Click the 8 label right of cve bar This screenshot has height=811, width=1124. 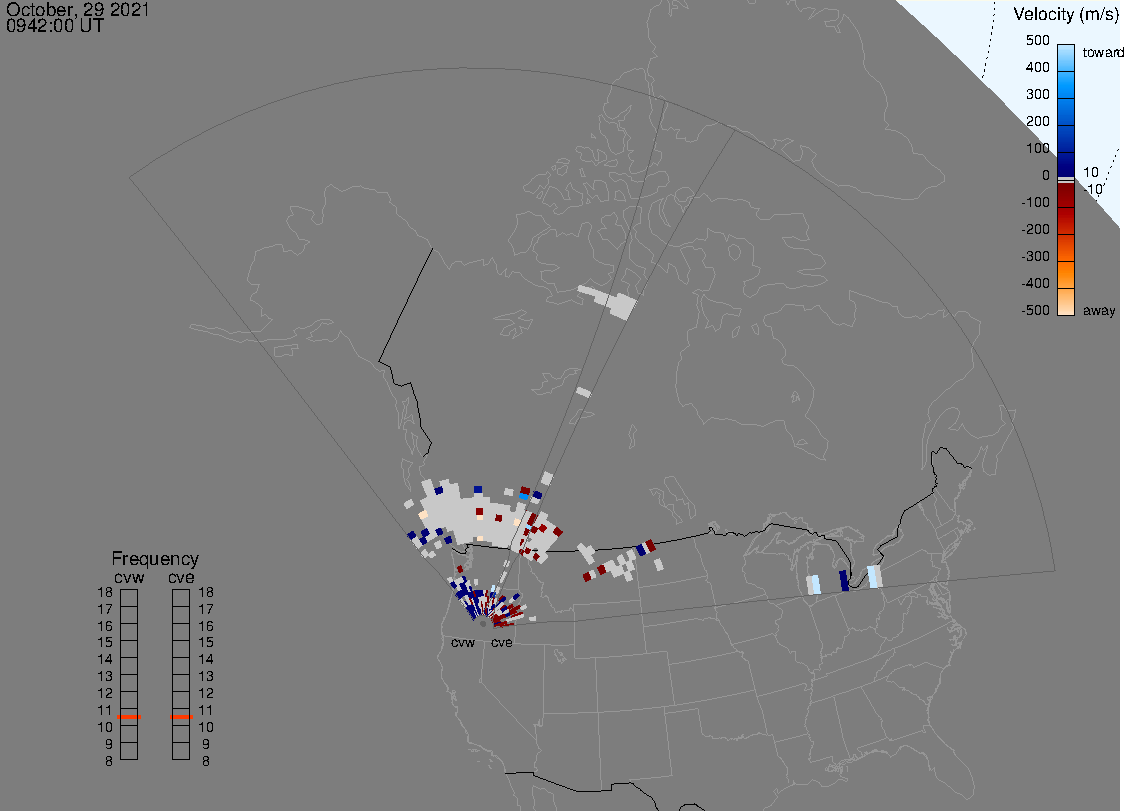[206, 762]
